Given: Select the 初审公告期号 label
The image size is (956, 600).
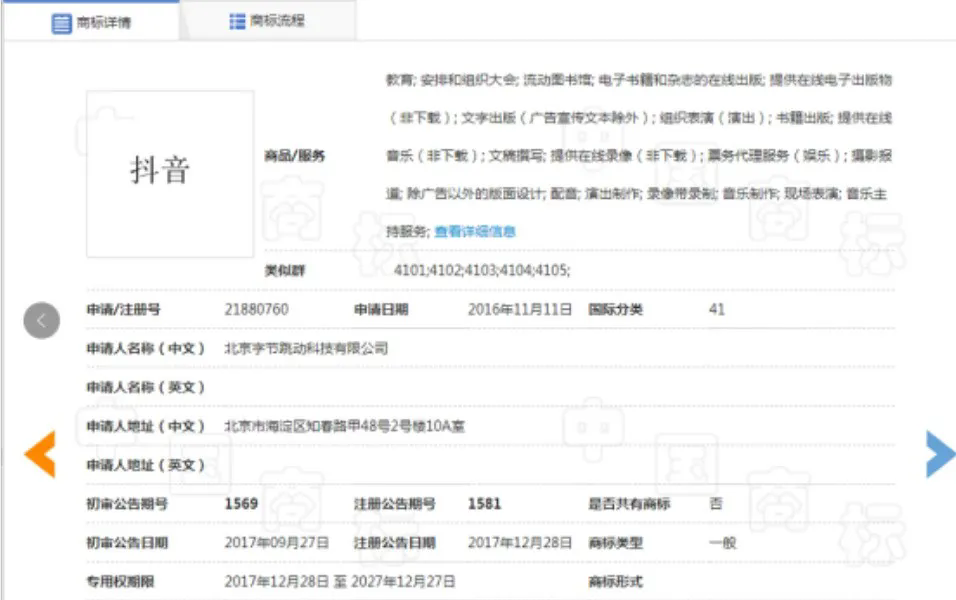Looking at the screenshot, I should tap(127, 504).
